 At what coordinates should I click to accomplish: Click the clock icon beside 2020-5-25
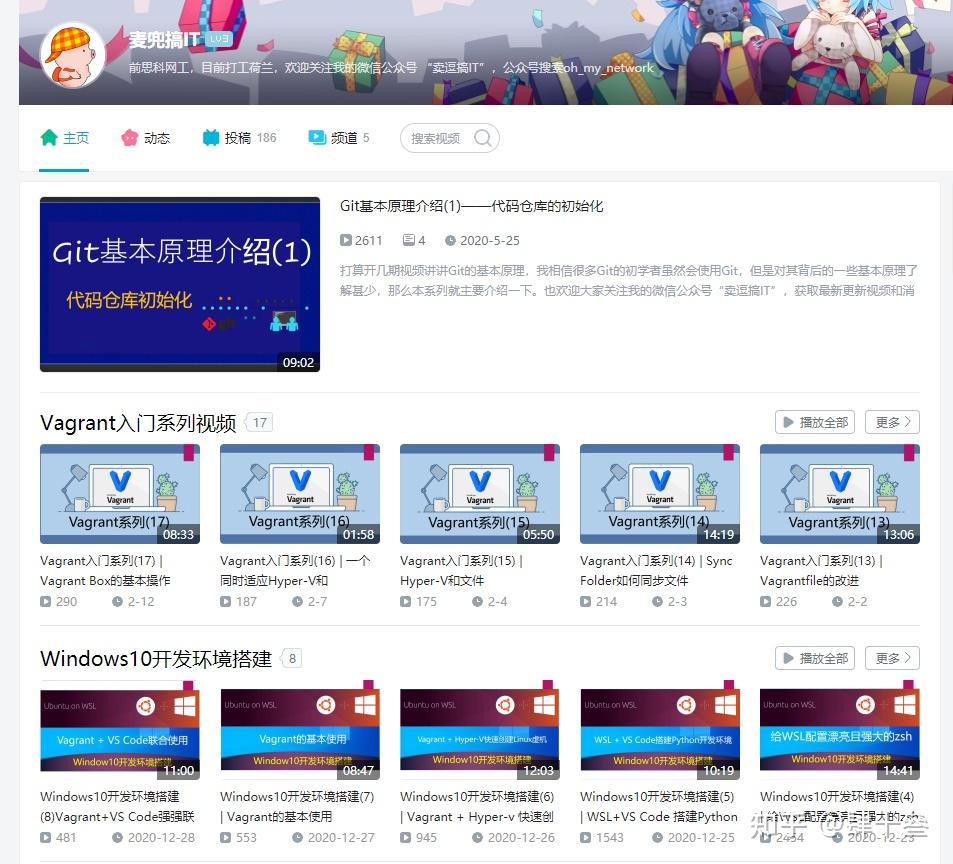click(450, 241)
